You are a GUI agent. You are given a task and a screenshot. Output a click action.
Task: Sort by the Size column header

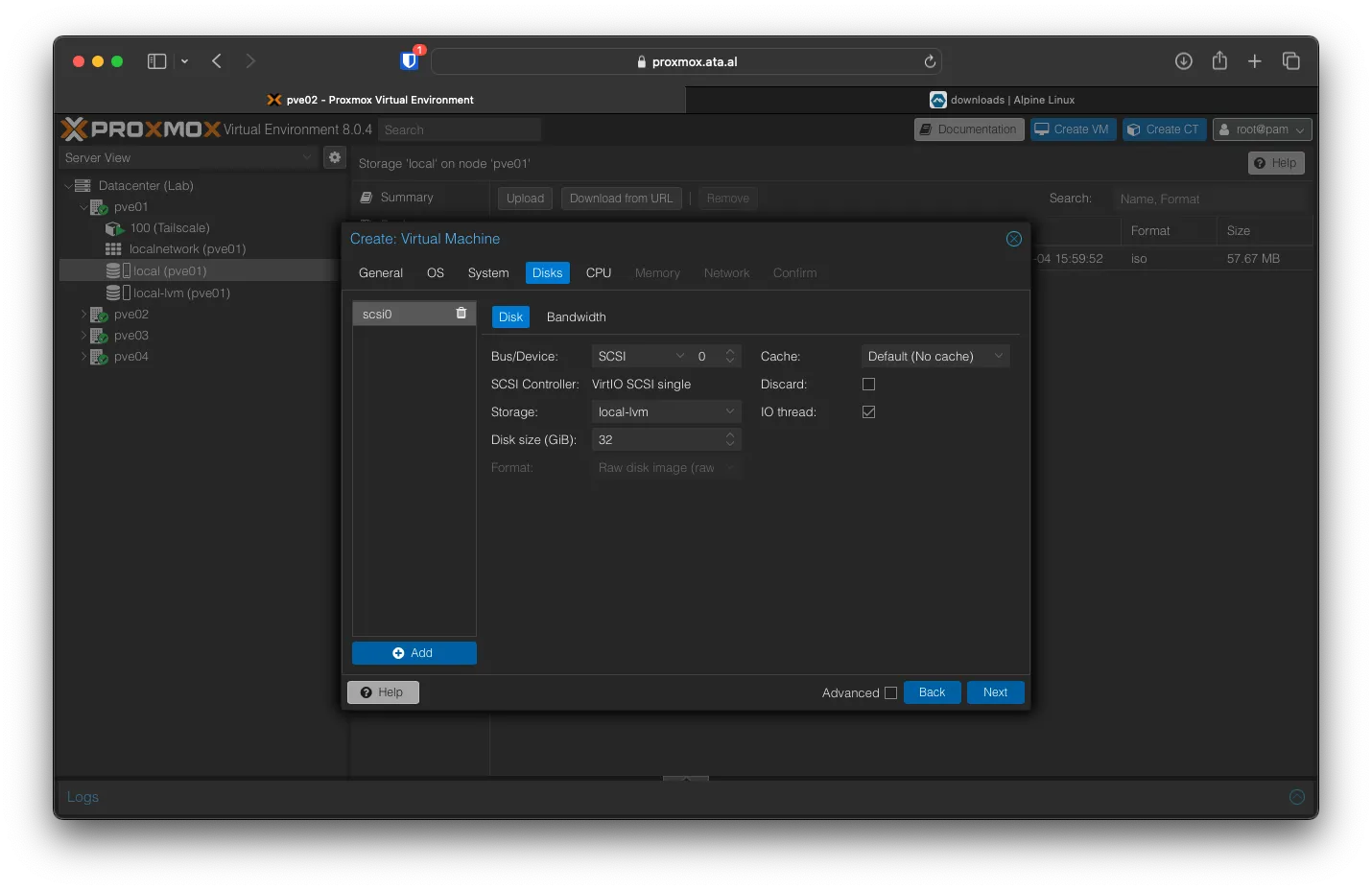1265,231
